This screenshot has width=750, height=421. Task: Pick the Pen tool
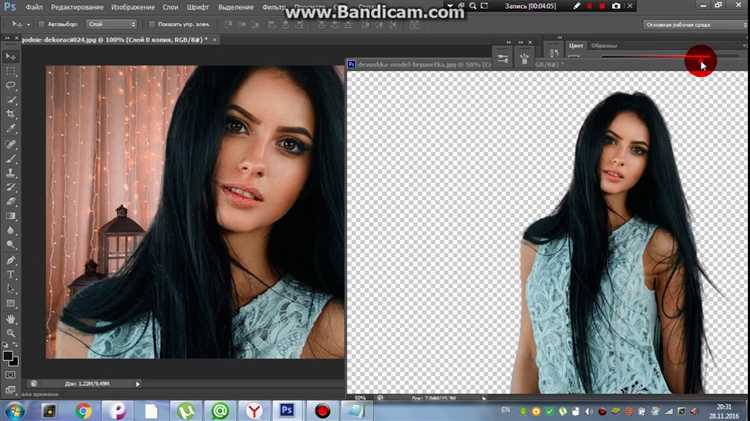11,259
